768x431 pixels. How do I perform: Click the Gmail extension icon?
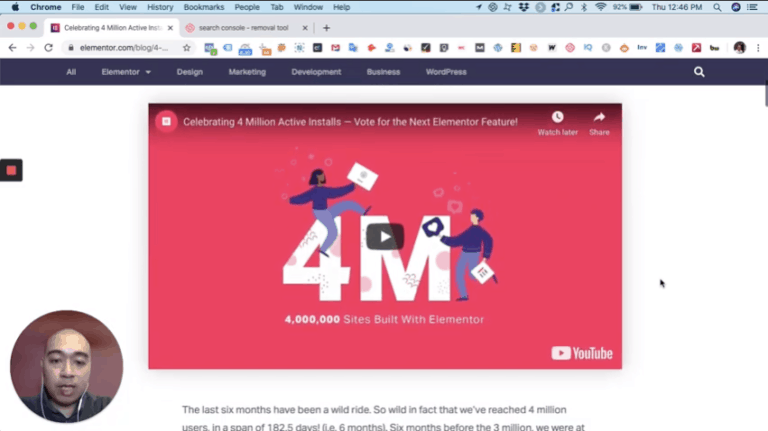335,48
